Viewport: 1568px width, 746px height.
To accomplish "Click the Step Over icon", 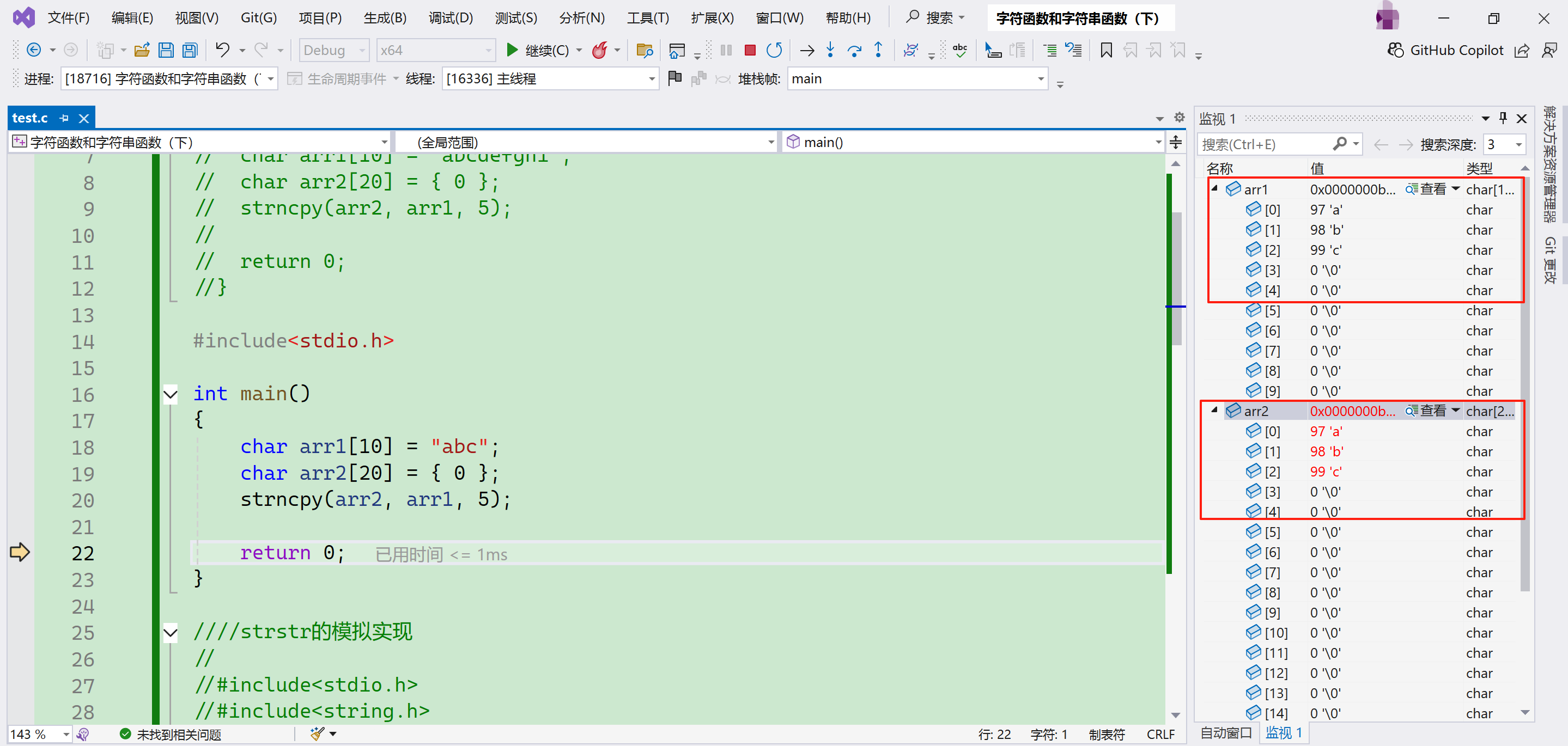I will [x=854, y=50].
